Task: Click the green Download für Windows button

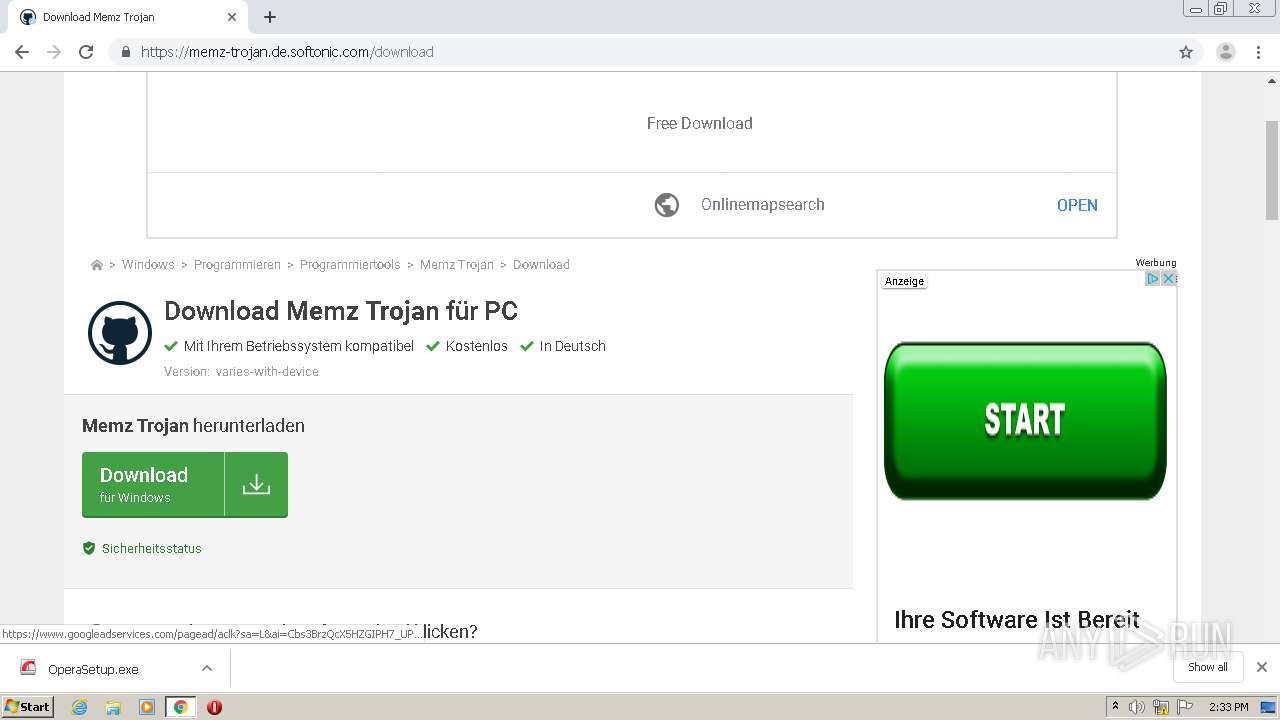Action: [x=185, y=485]
